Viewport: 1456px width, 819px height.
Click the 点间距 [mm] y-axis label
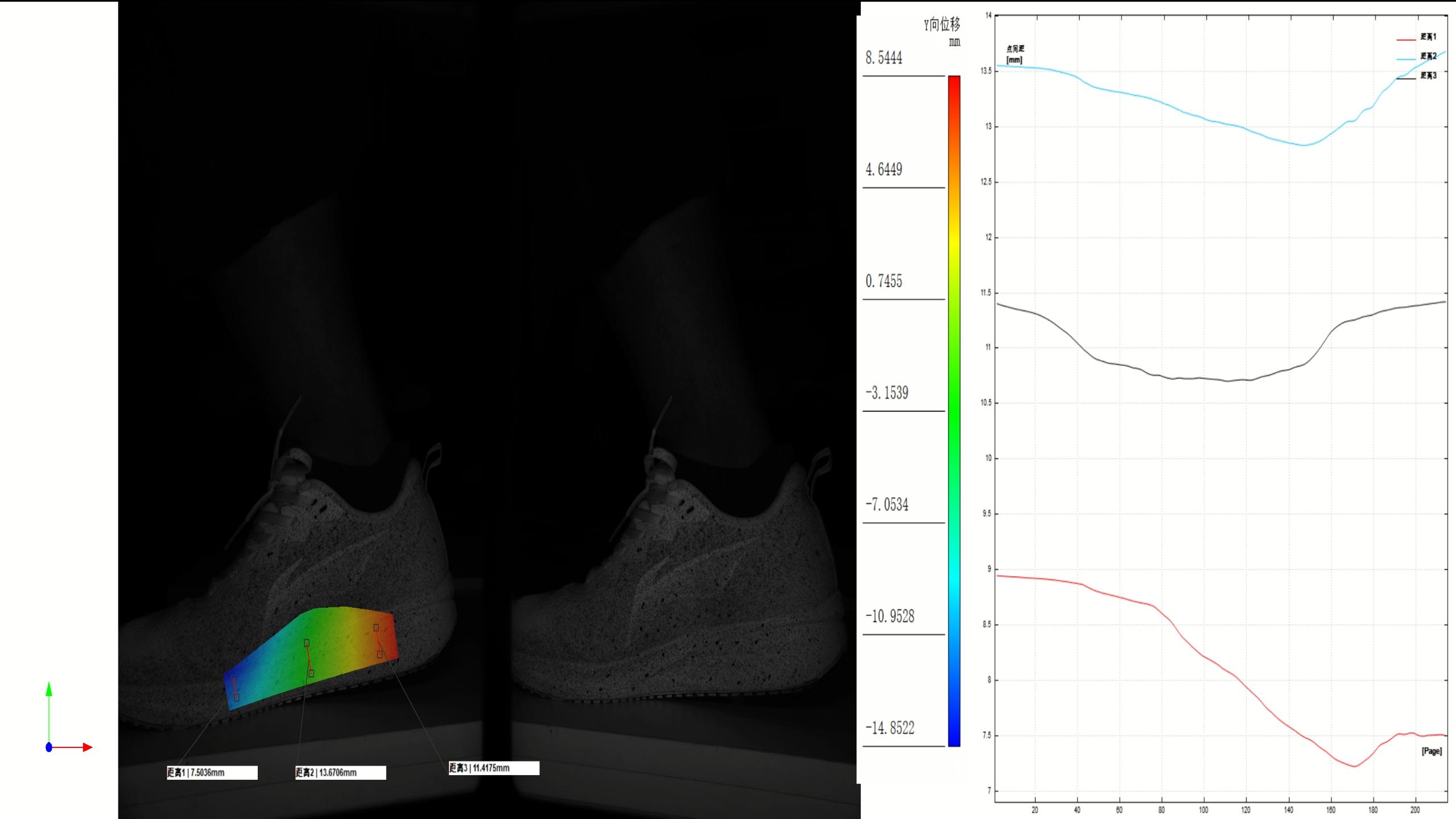point(1014,55)
